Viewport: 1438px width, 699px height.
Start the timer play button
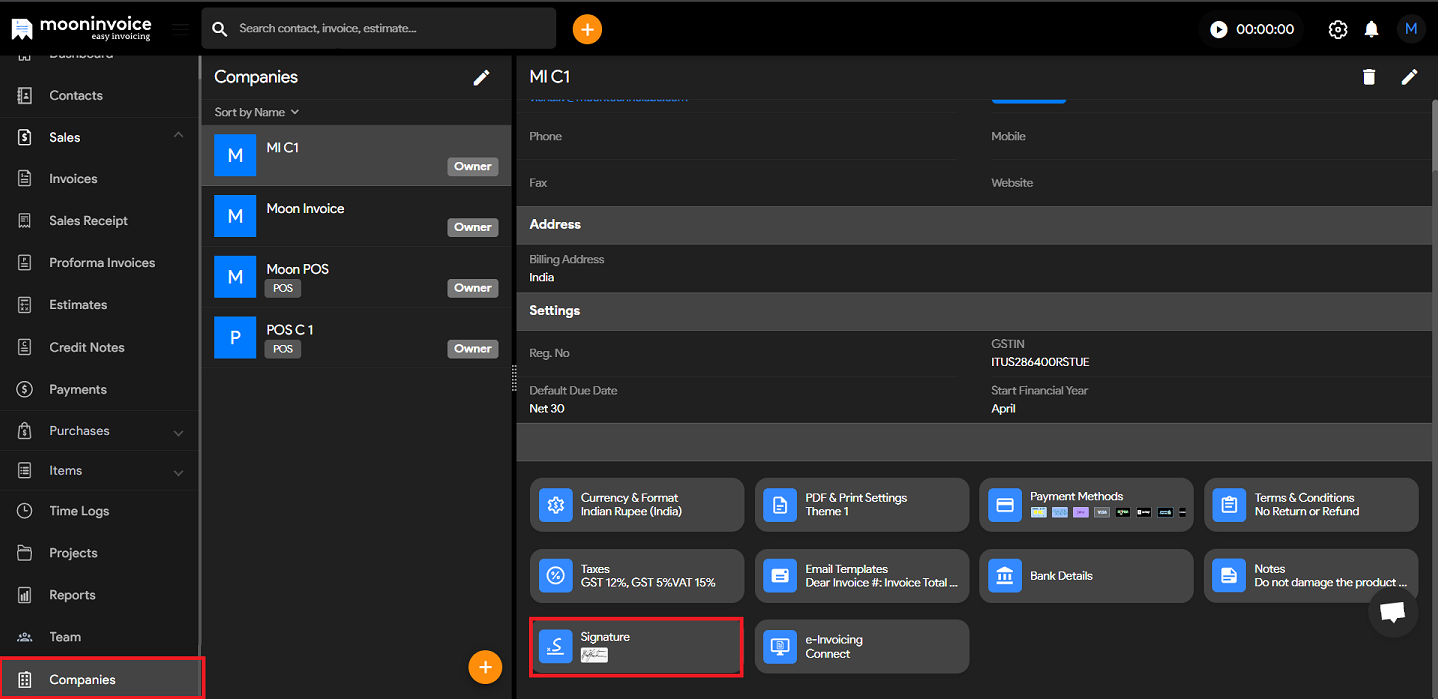pos(1218,29)
